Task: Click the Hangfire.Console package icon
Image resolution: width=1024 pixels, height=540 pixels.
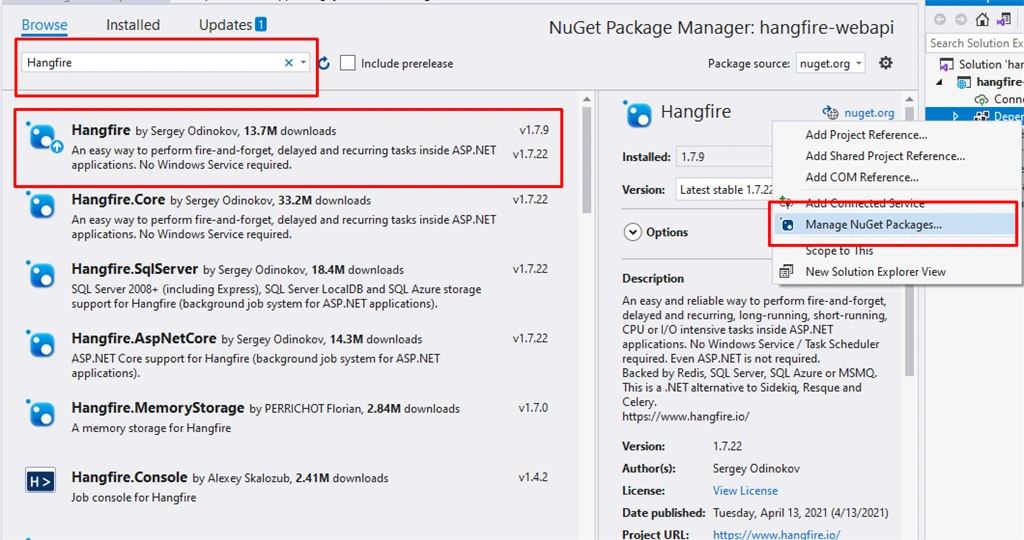Action: pos(40,481)
